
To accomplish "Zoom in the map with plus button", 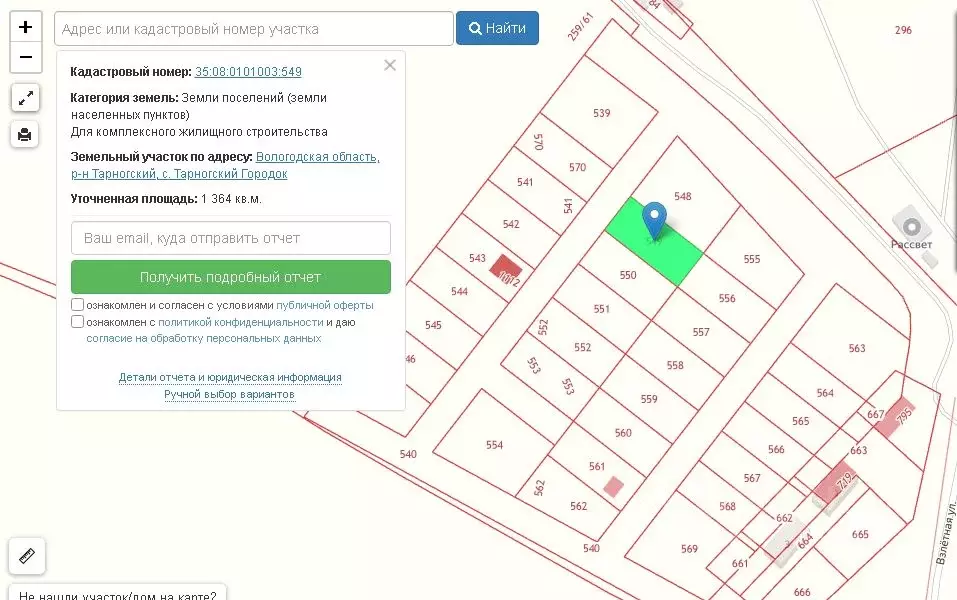I will point(26,27).
